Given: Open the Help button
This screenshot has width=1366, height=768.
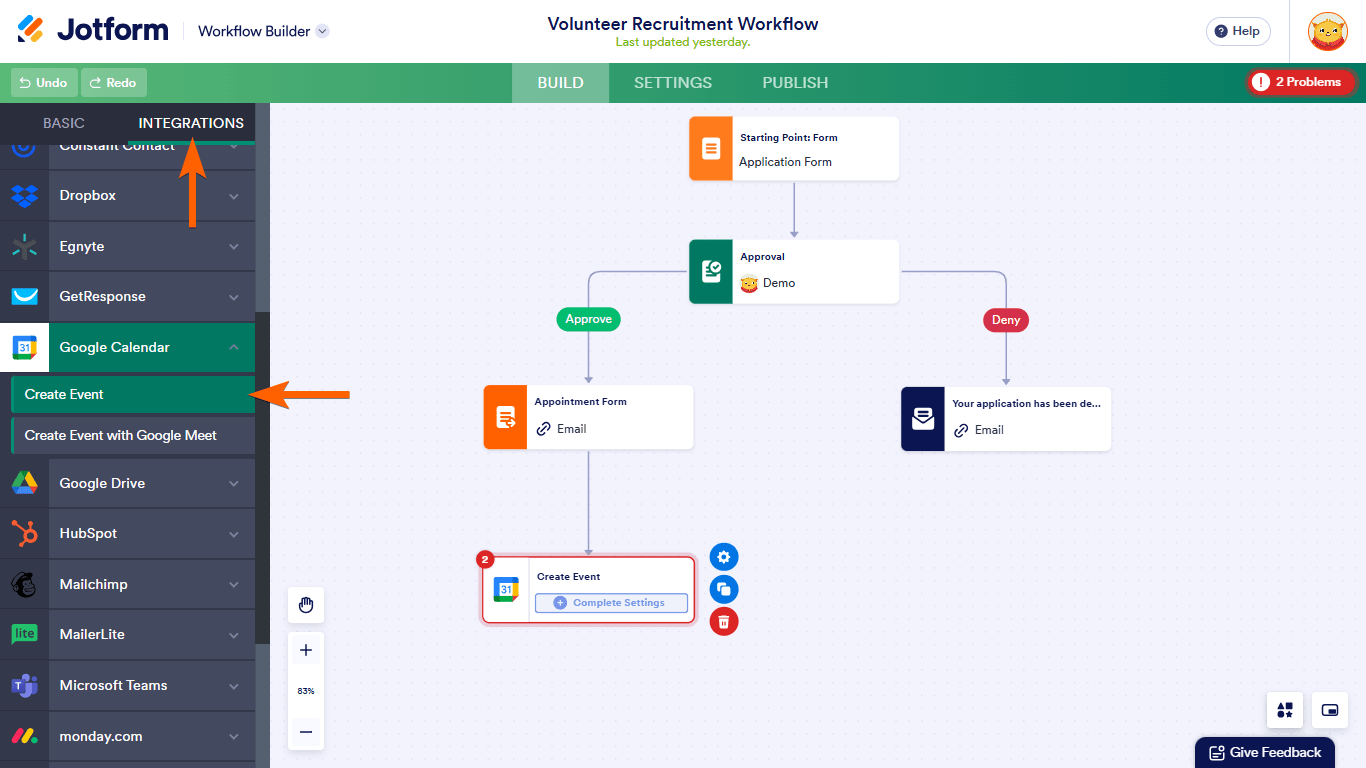Looking at the screenshot, I should pos(1238,31).
